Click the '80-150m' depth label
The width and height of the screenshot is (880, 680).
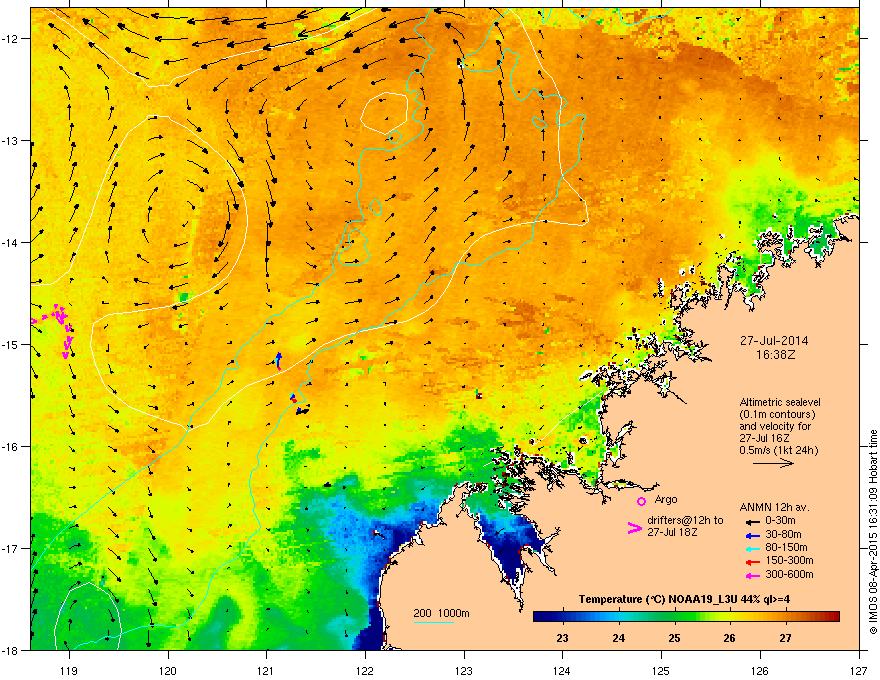pos(786,547)
